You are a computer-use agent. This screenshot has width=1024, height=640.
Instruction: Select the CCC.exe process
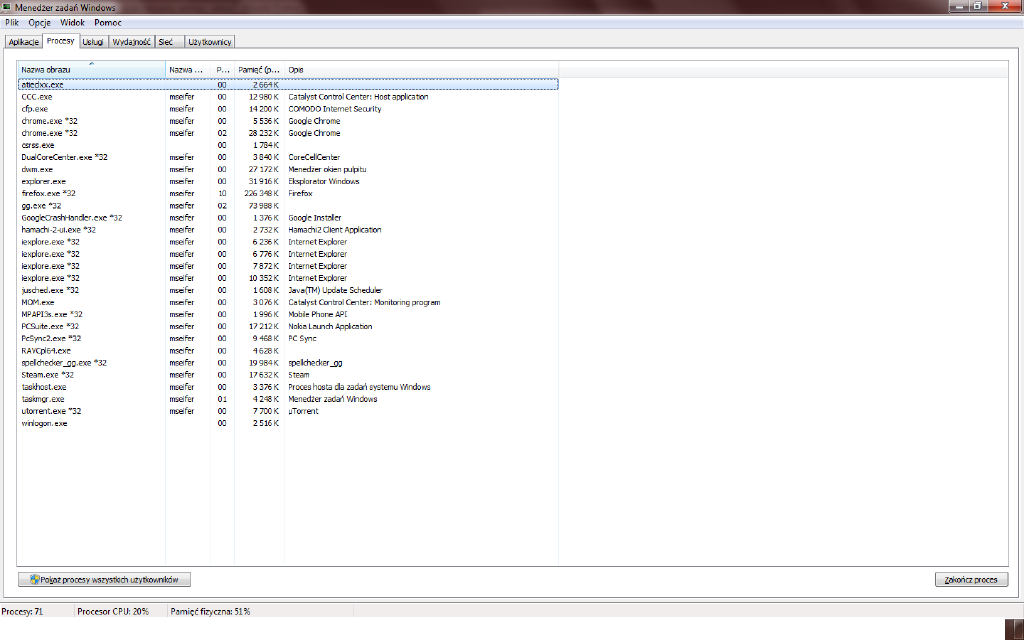pos(288,97)
